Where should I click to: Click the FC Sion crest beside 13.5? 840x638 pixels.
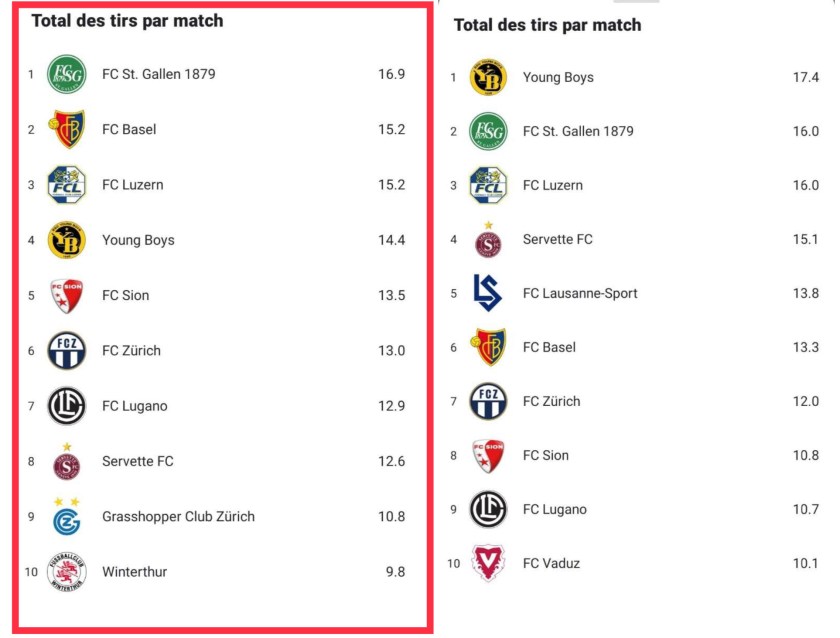[x=67, y=295]
